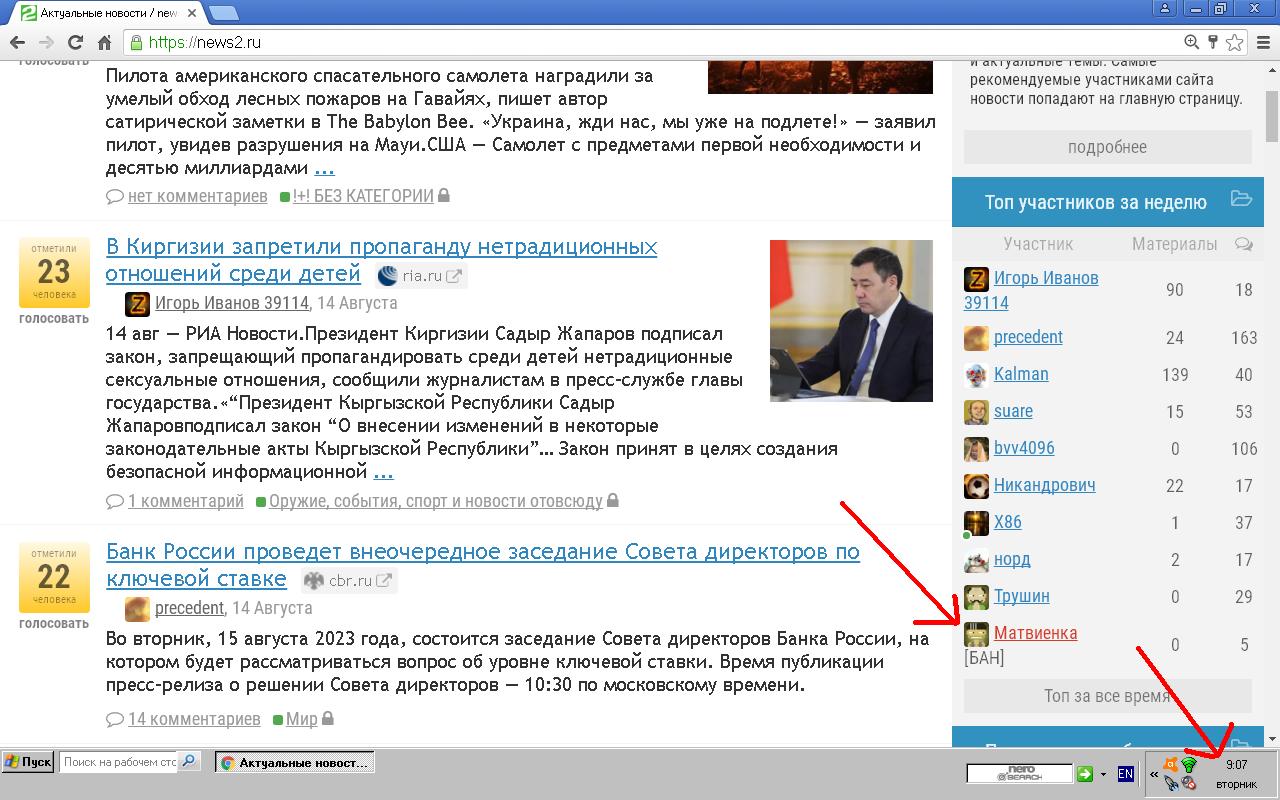
Task: Open the Пуск start menu
Action: point(28,762)
